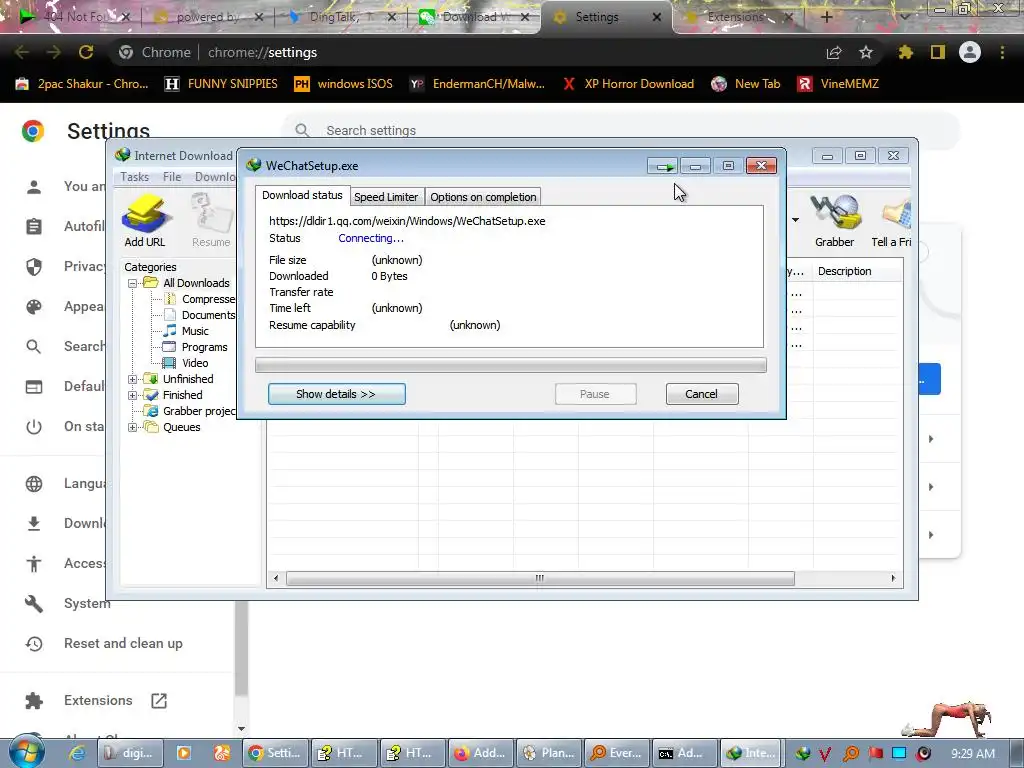
Task: Click the Add URL toolbar icon
Action: 145,220
